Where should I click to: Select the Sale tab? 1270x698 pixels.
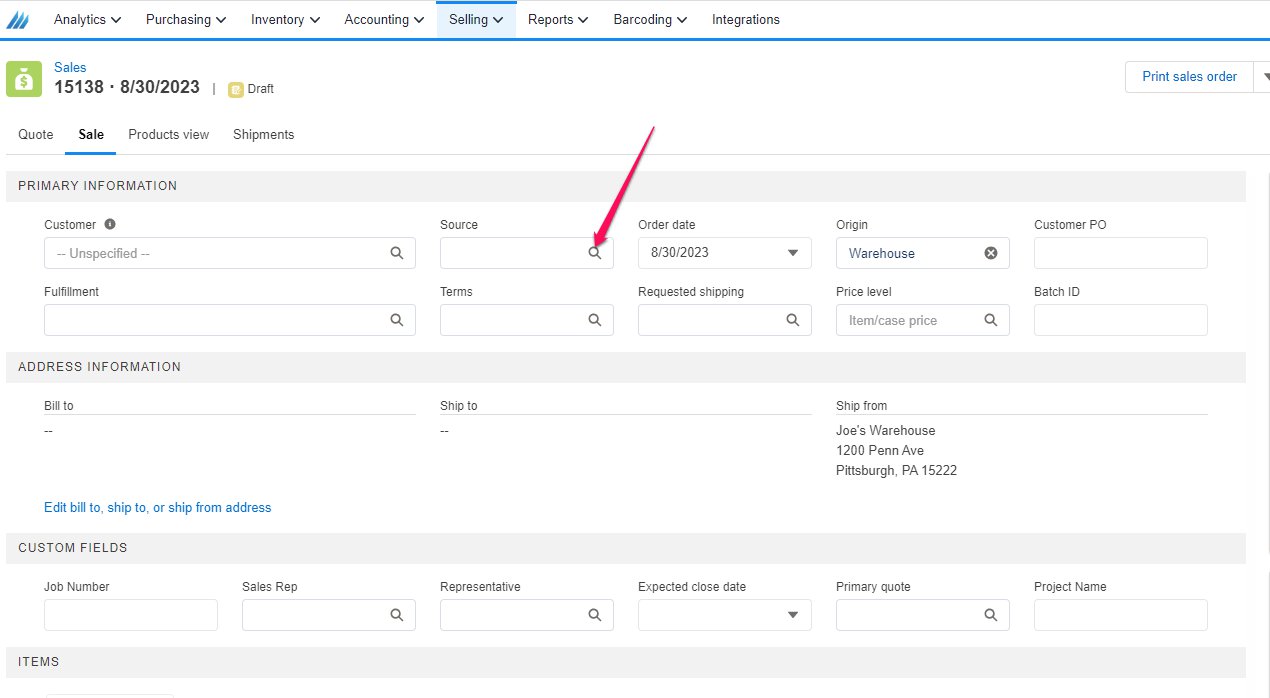(x=91, y=134)
